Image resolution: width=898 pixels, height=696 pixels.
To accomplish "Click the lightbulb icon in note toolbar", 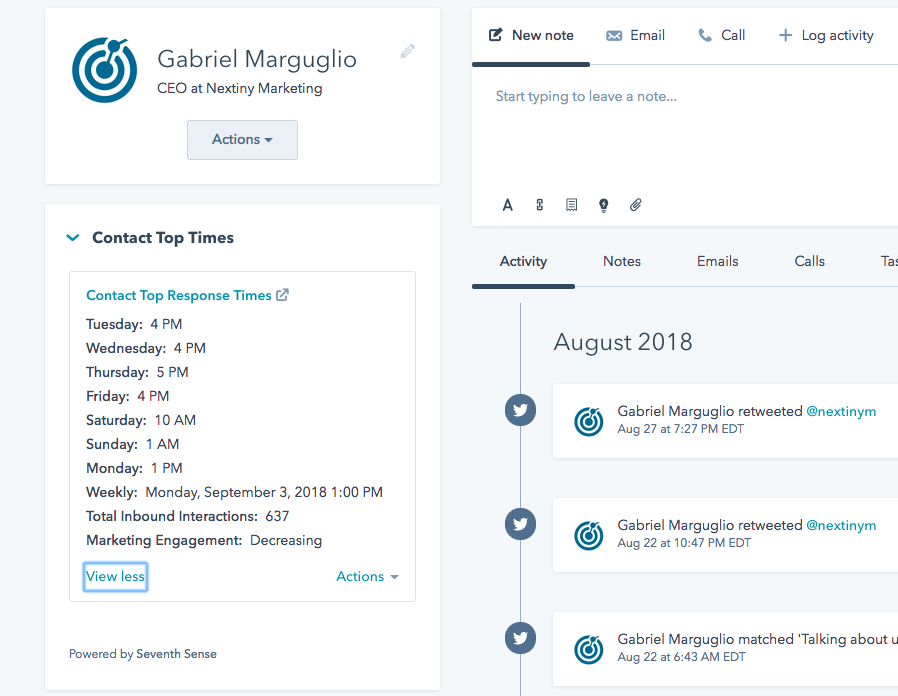I will click(x=604, y=205).
